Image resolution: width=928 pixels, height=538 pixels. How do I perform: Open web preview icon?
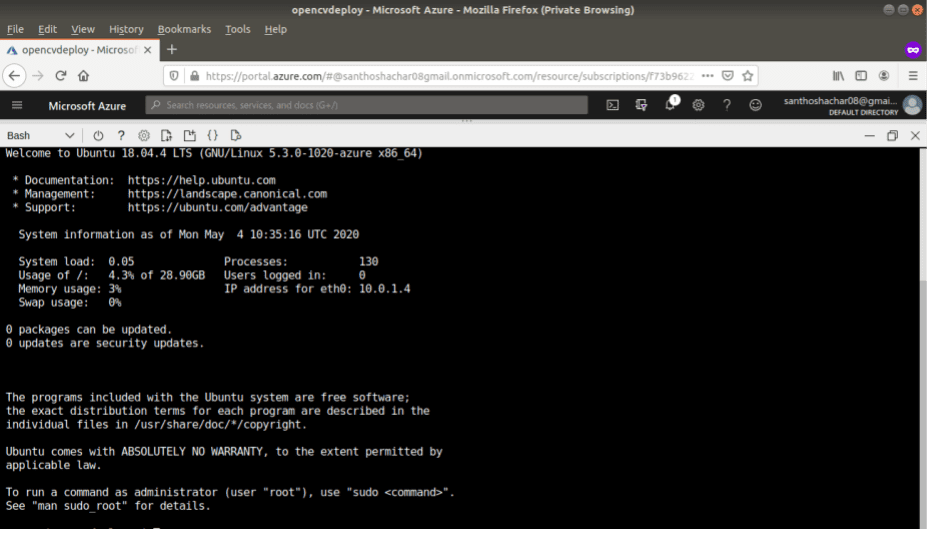[x=236, y=136]
